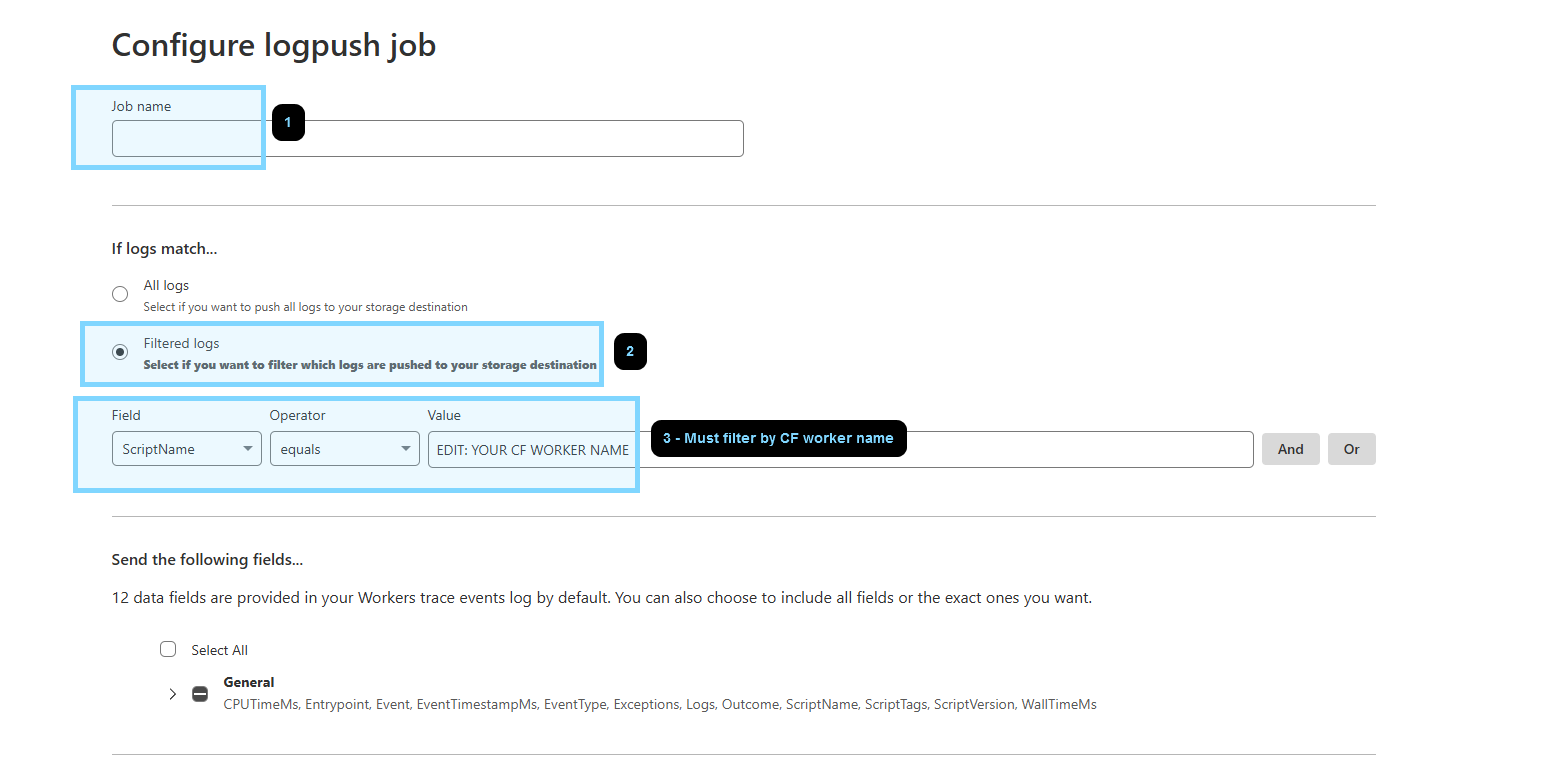Select the Filtered logs radio option

click(120, 352)
